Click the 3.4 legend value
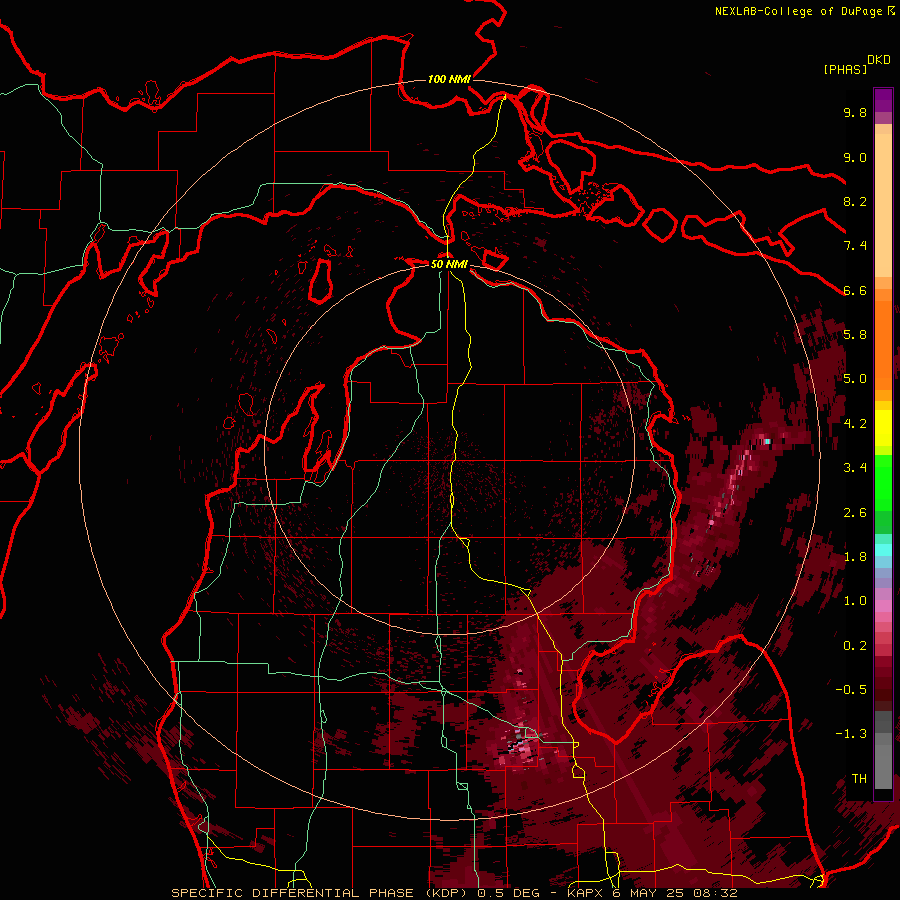Screen dimensions: 900x900 click(855, 468)
